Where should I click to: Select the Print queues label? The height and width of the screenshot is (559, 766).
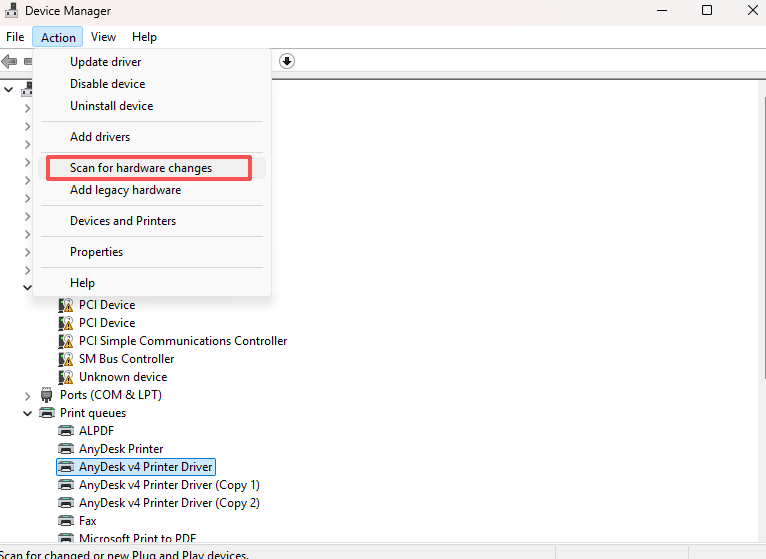click(x=93, y=413)
